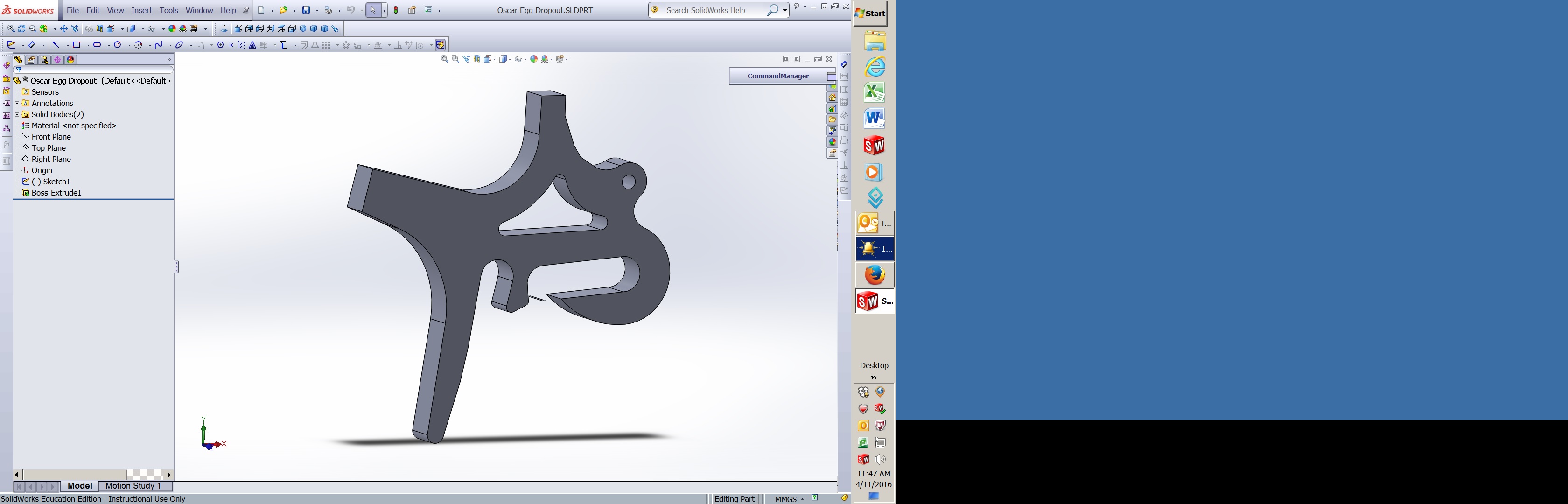This screenshot has width=1568, height=504.
Task: Switch to the Motion Study 1 tab
Action: point(133,486)
